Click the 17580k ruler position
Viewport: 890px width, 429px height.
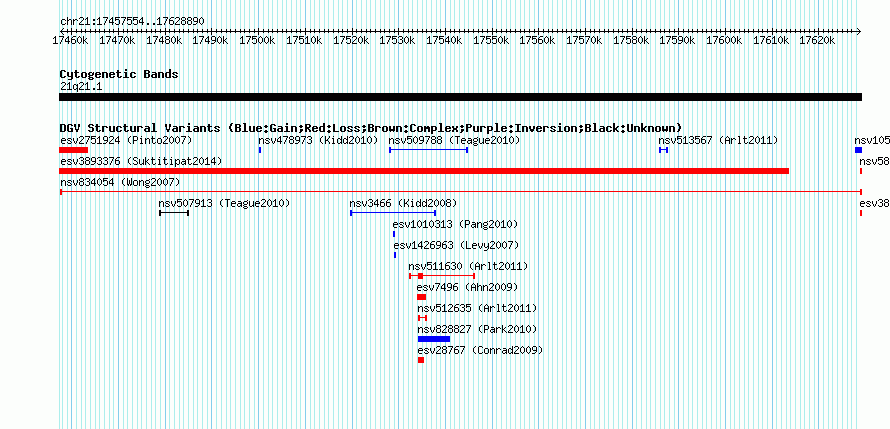pyautogui.click(x=631, y=40)
